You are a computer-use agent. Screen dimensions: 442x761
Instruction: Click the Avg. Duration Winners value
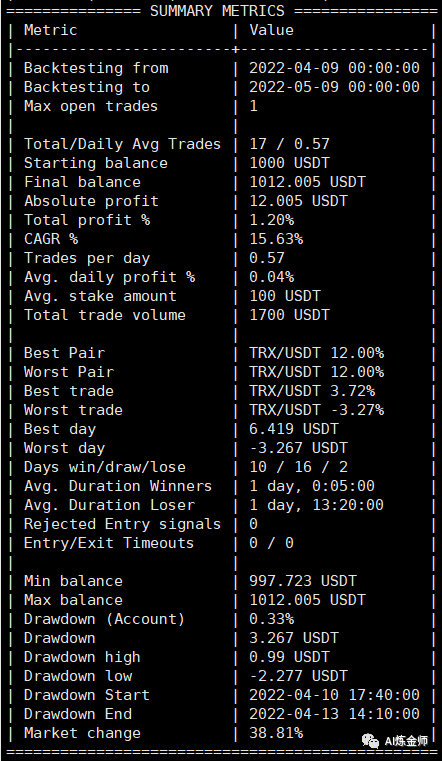coord(312,486)
